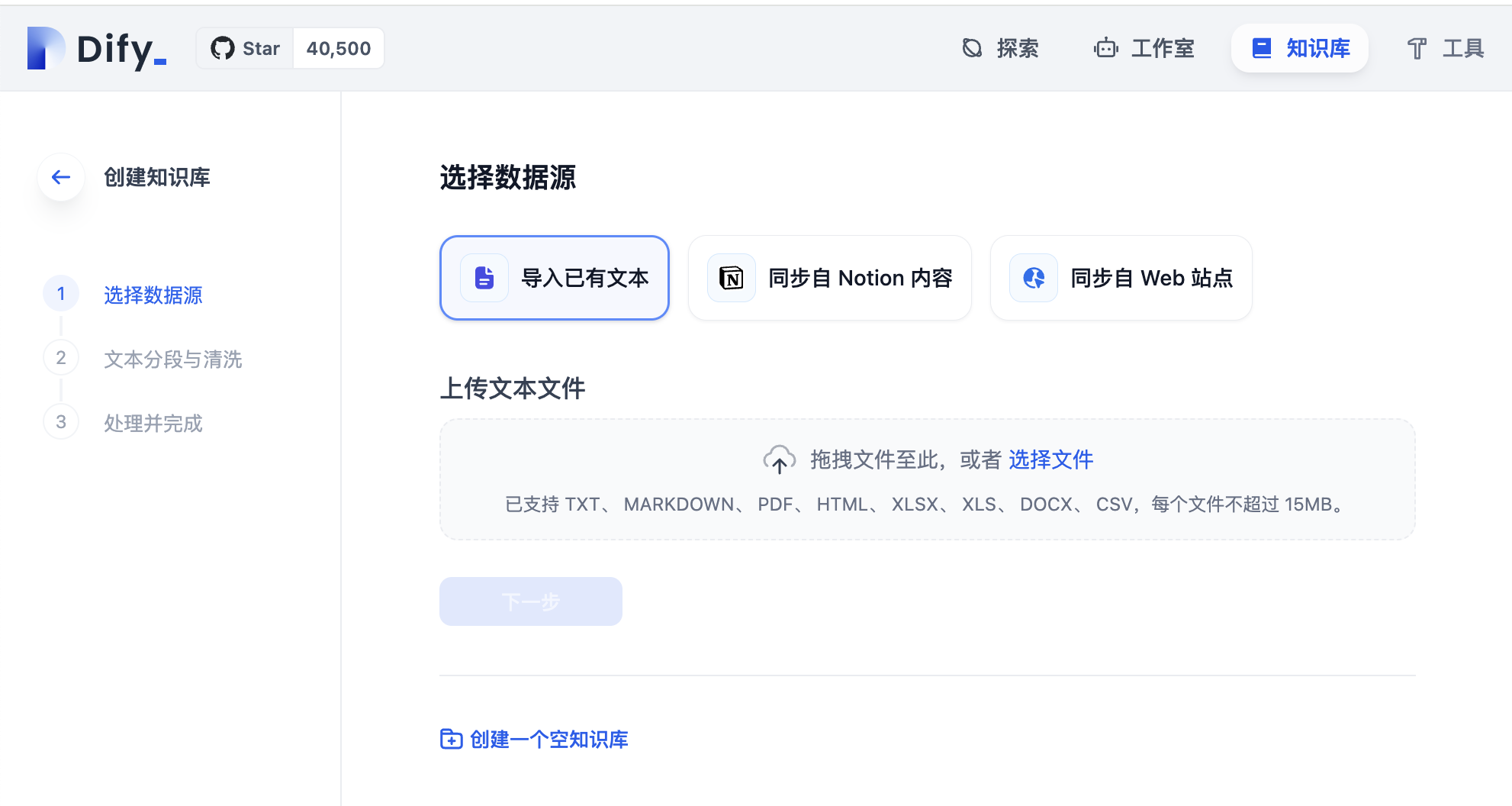Open the 工作室 menu item

[1143, 47]
